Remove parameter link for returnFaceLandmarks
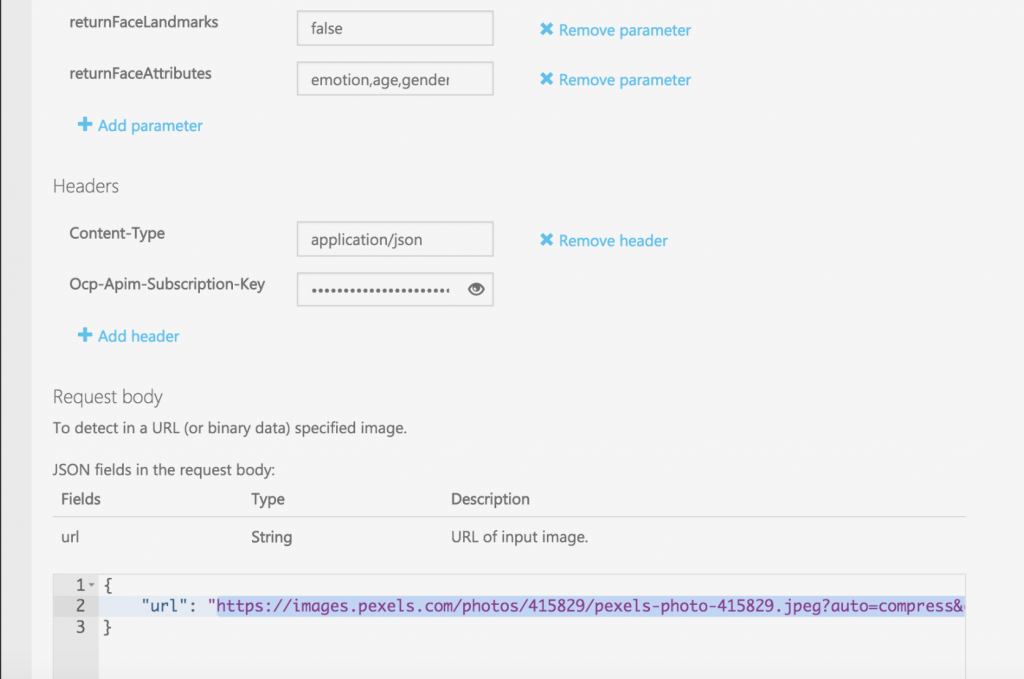1024x679 pixels. [624, 30]
